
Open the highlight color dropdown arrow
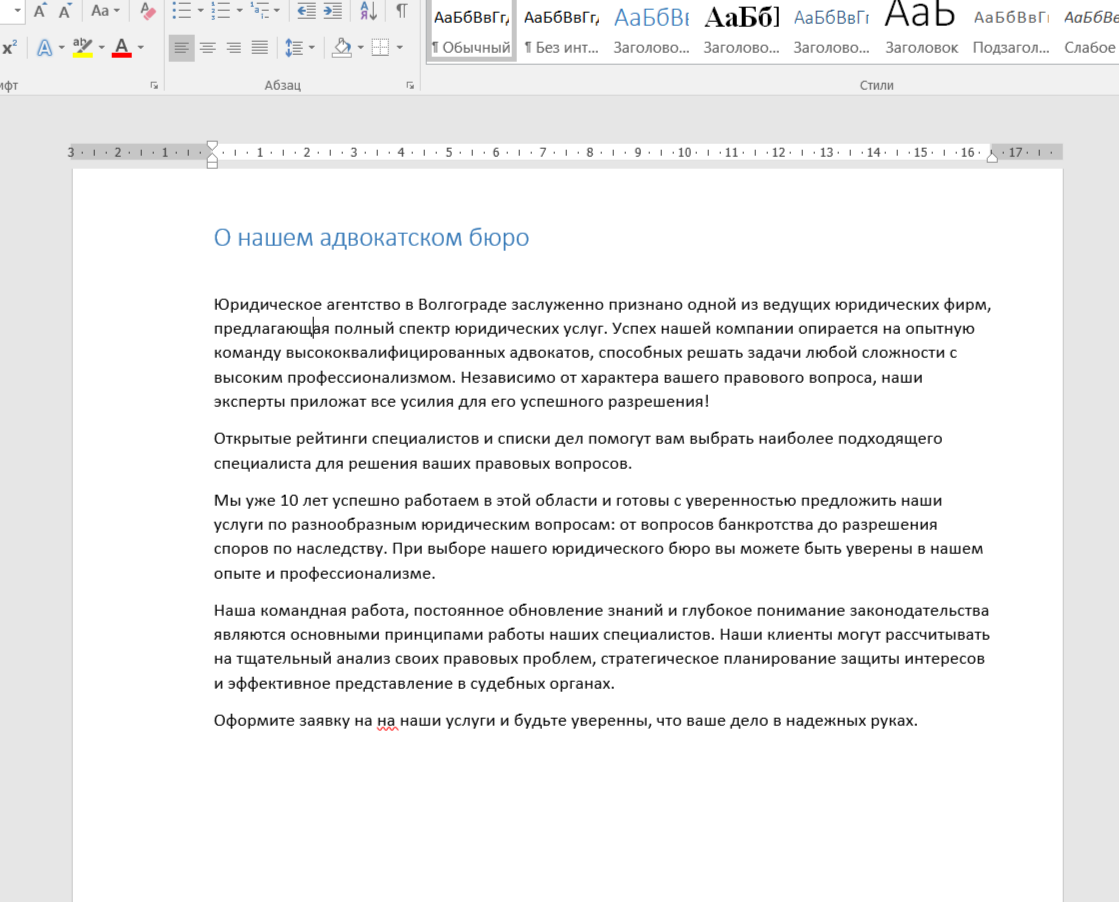[x=101, y=48]
